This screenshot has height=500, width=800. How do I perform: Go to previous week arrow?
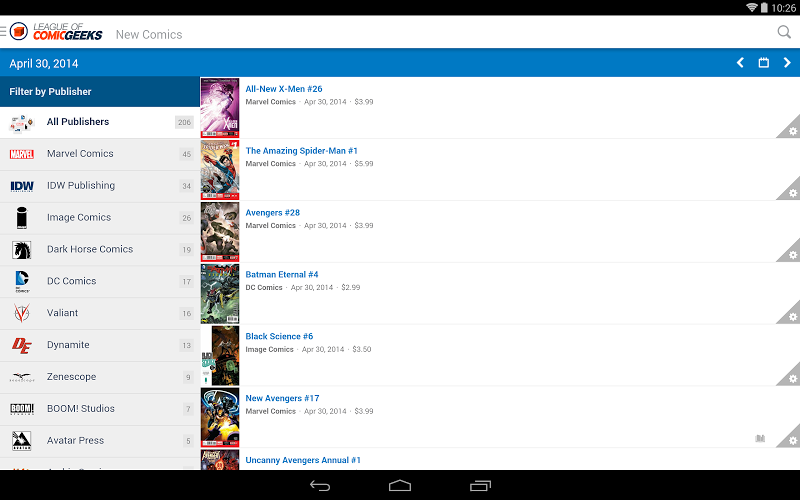tap(740, 63)
